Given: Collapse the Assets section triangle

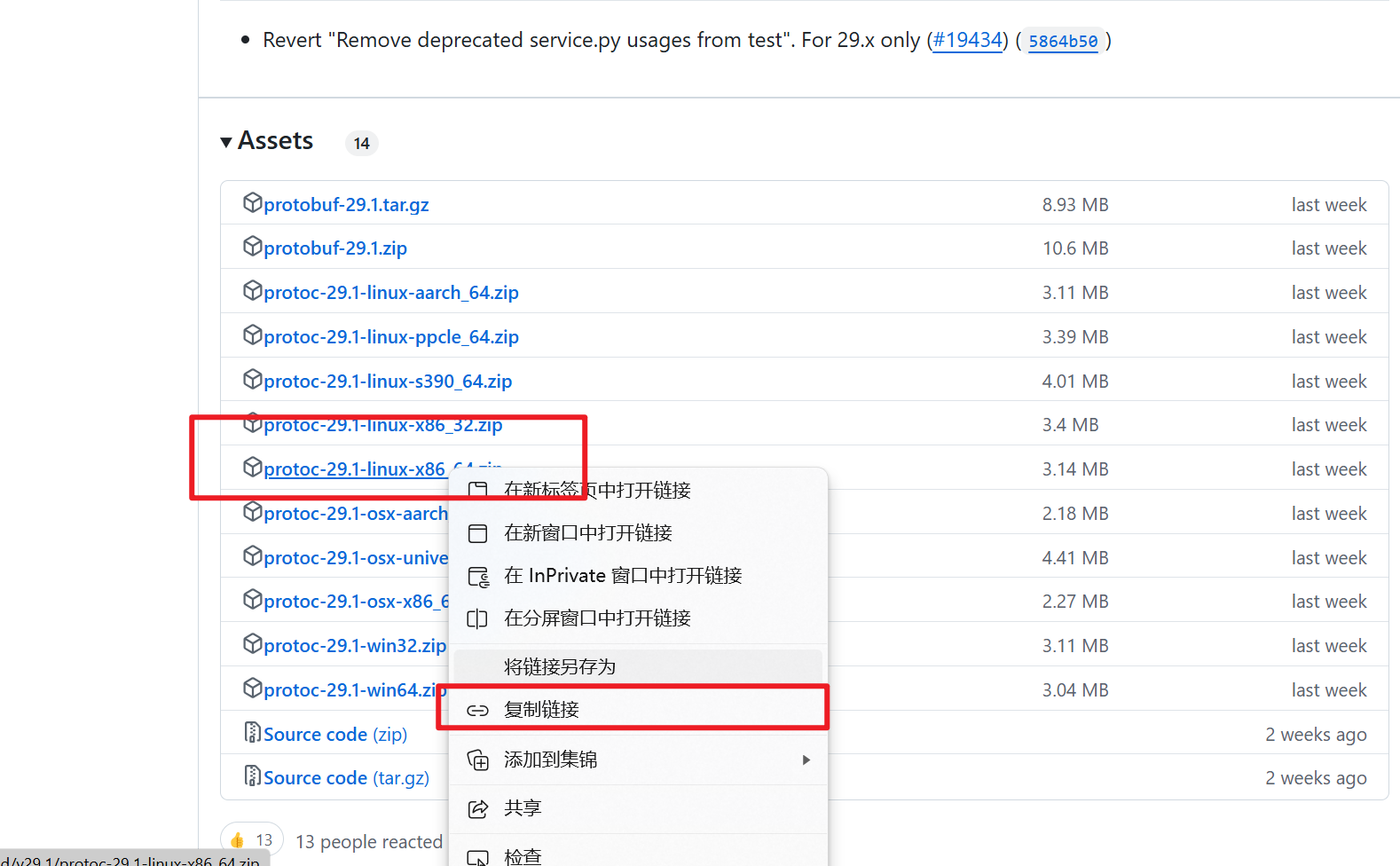Looking at the screenshot, I should tap(226, 142).
